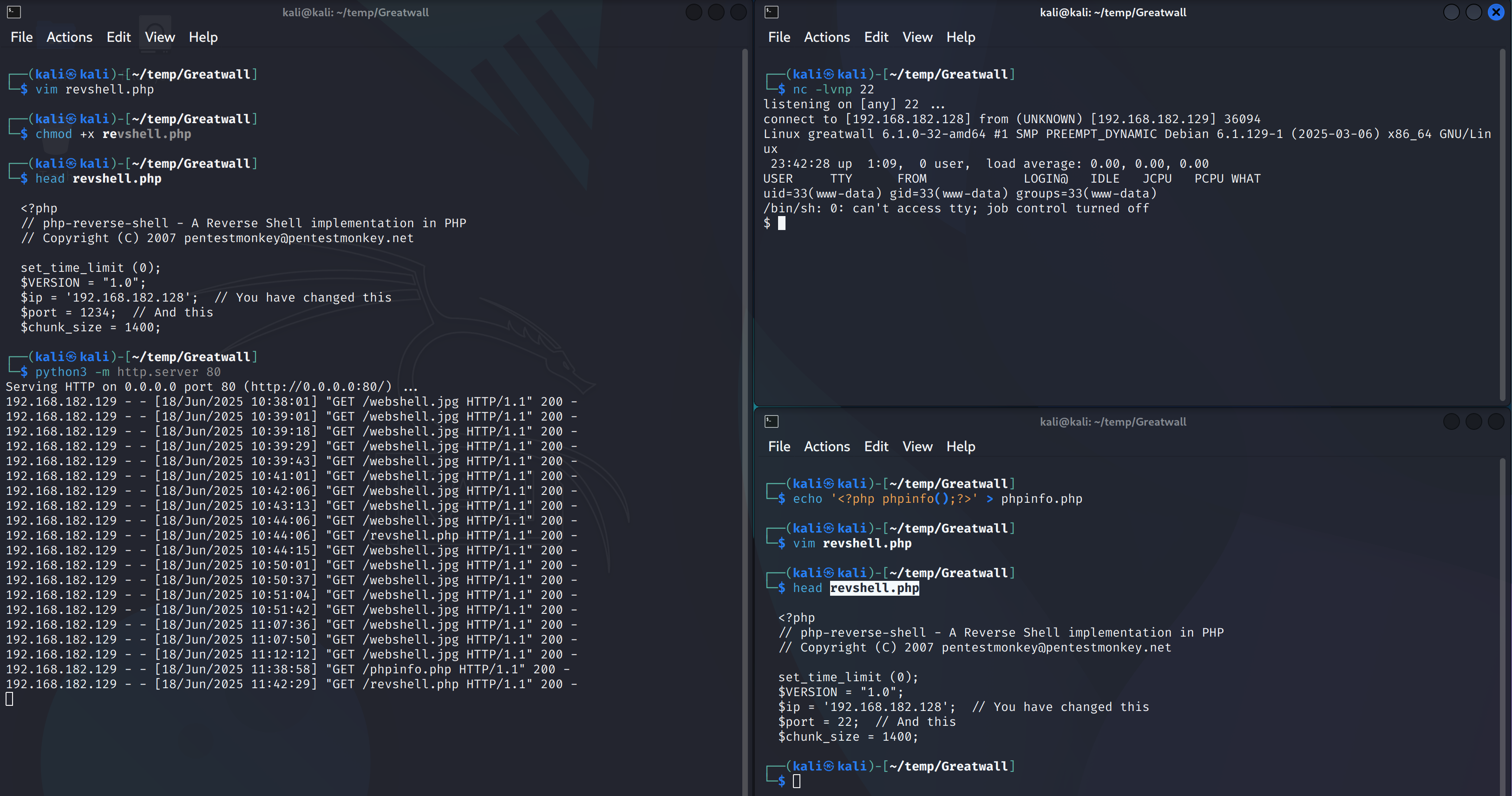Close the top-right terminal with blue X button
Viewport: 1512px width, 796px height.
1496,12
